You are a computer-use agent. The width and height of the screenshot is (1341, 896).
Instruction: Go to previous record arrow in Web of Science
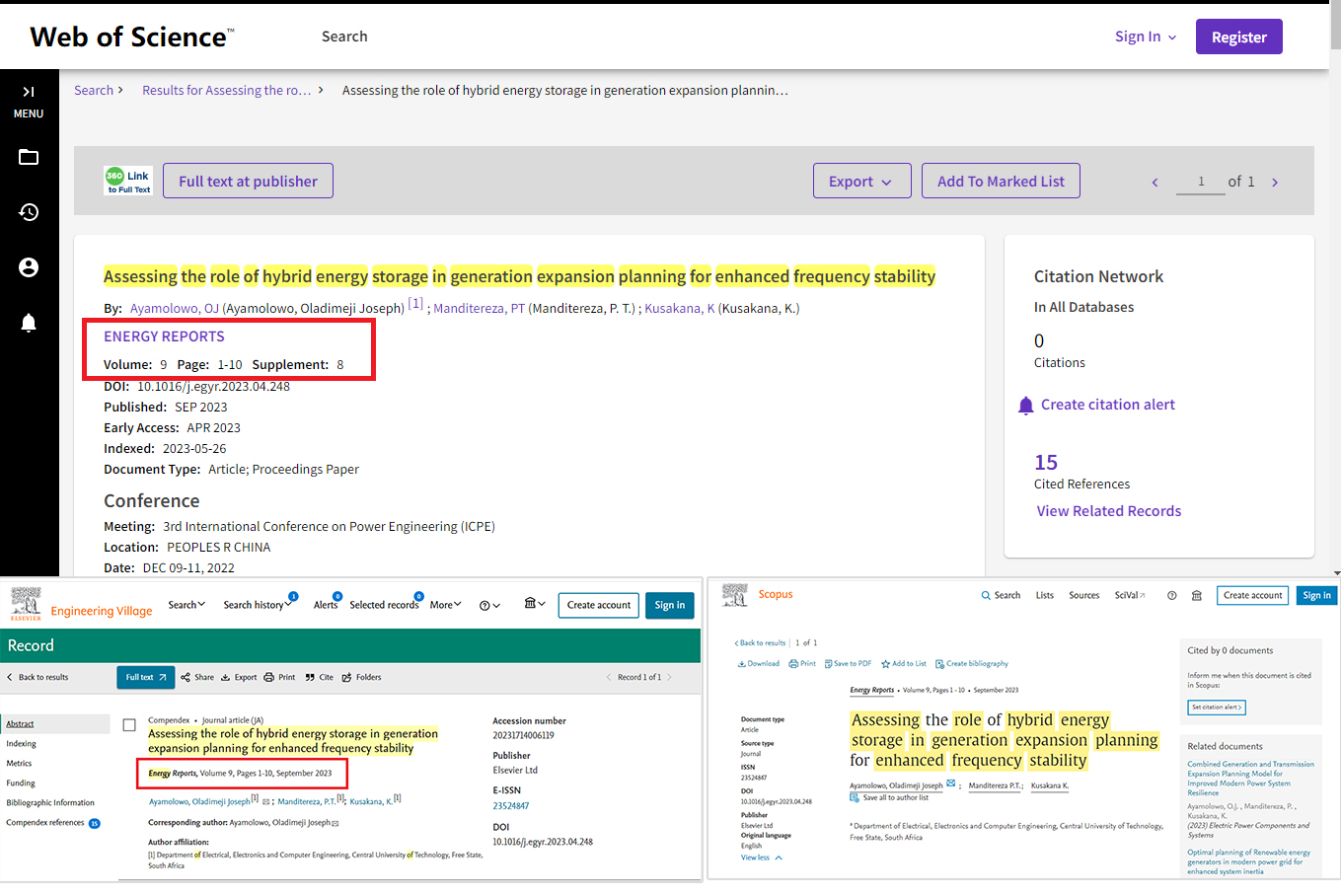(x=1155, y=183)
